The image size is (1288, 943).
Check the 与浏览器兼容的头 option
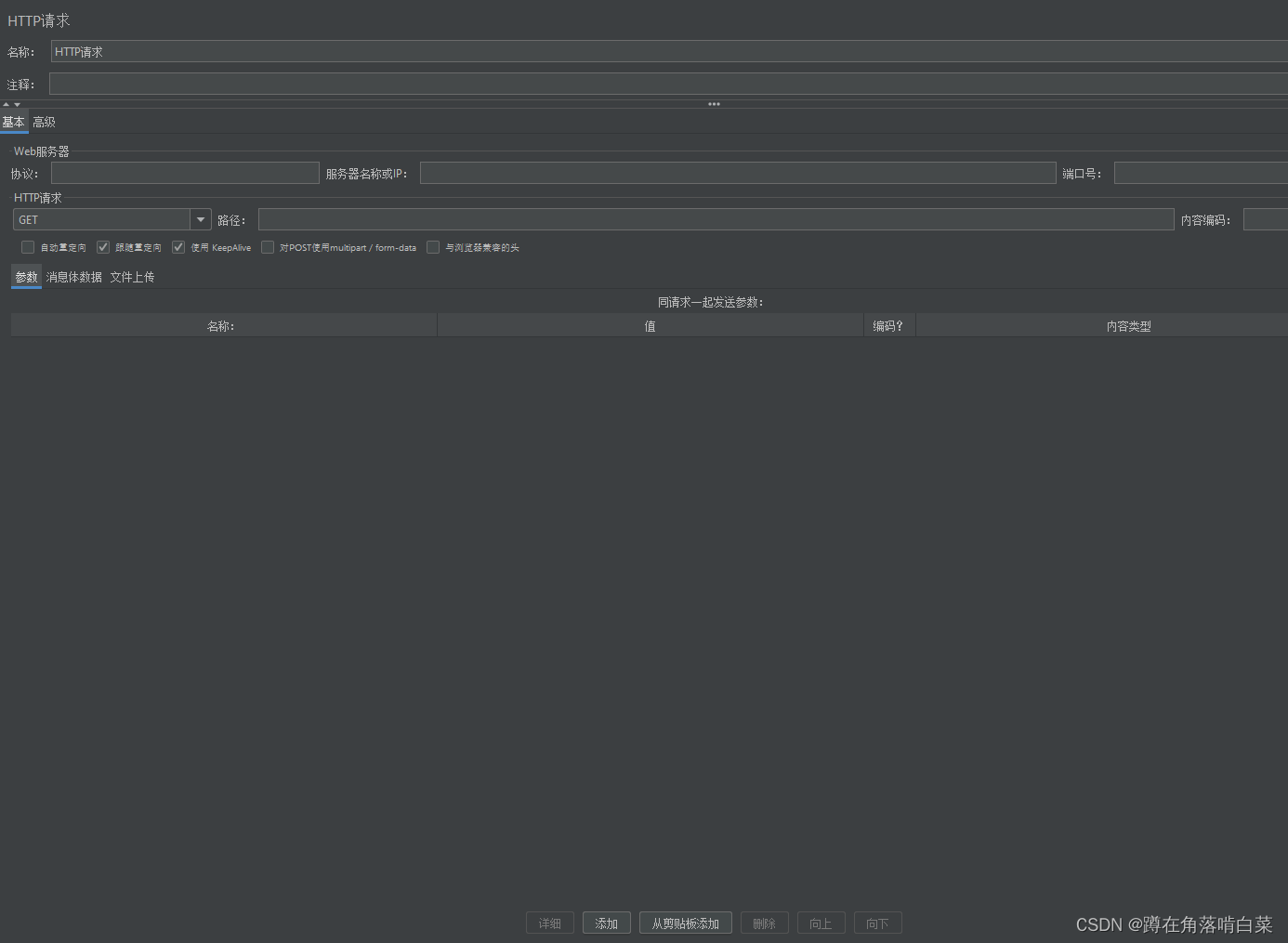[433, 247]
